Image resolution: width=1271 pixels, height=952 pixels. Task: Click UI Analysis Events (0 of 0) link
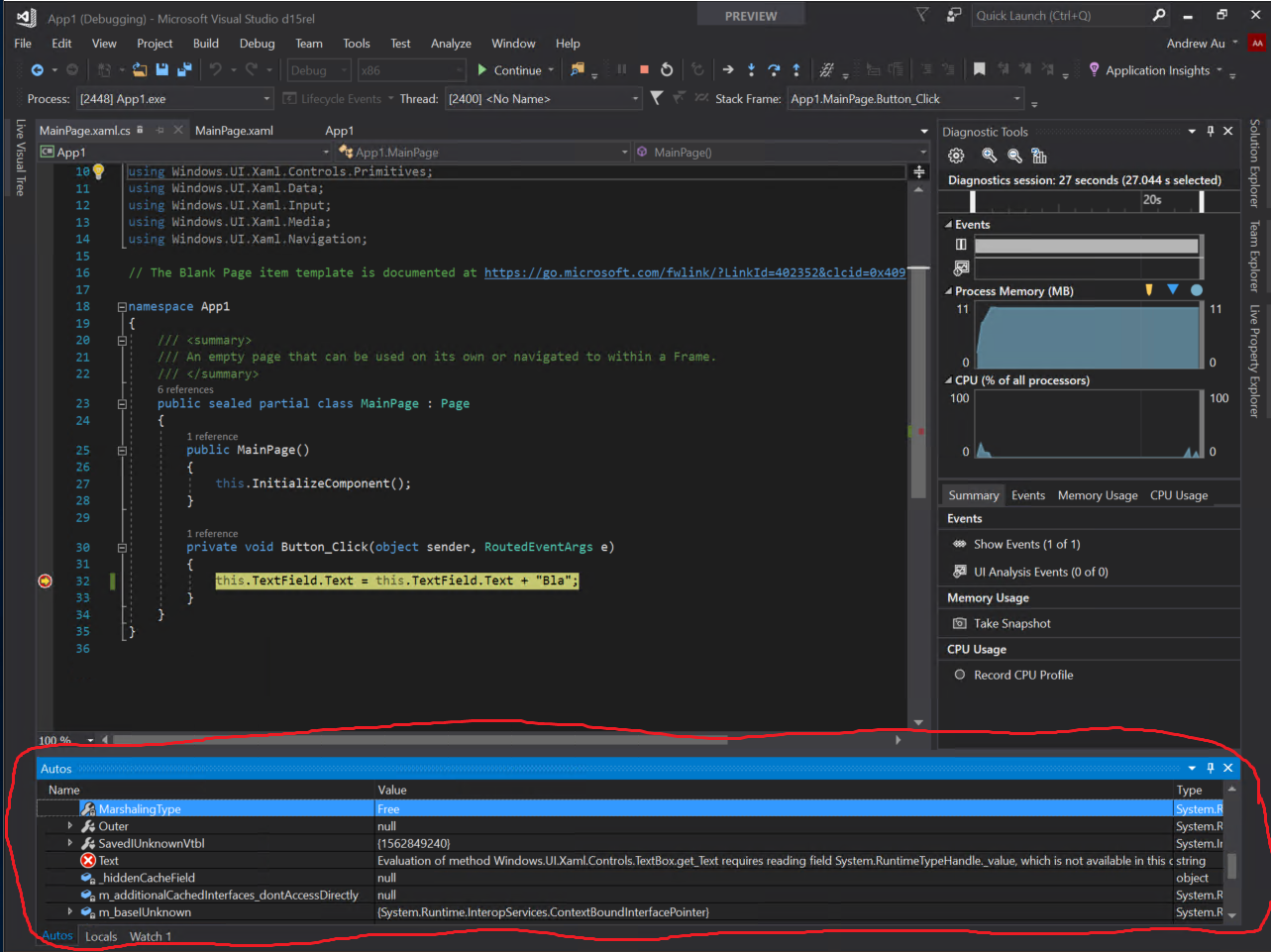[1040, 572]
